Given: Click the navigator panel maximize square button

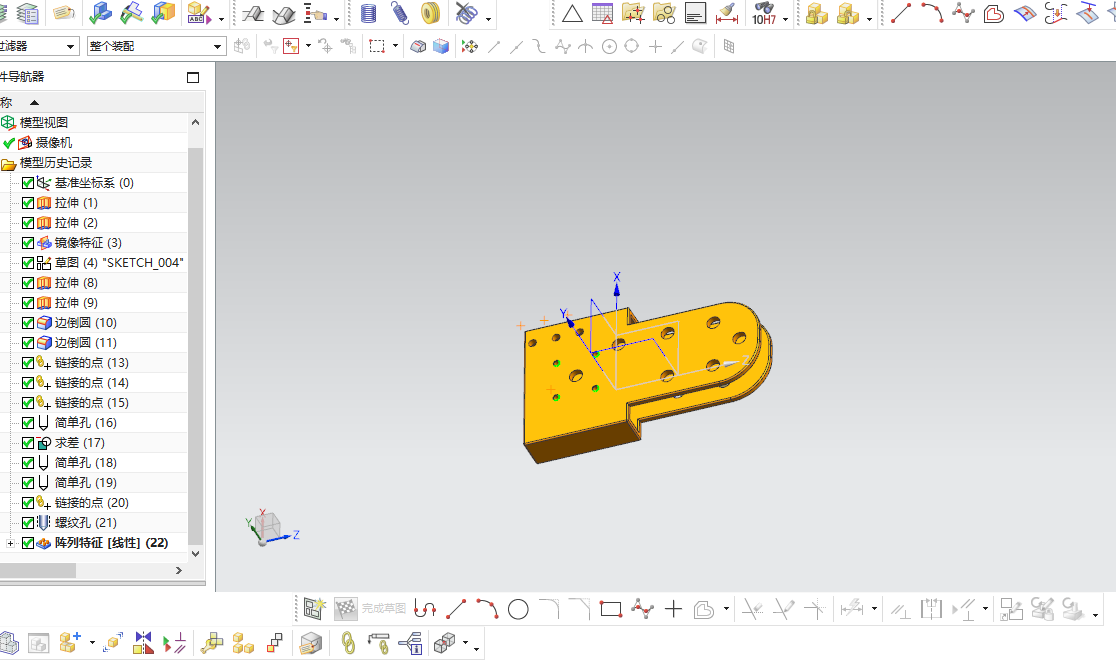Looking at the screenshot, I should tap(193, 78).
